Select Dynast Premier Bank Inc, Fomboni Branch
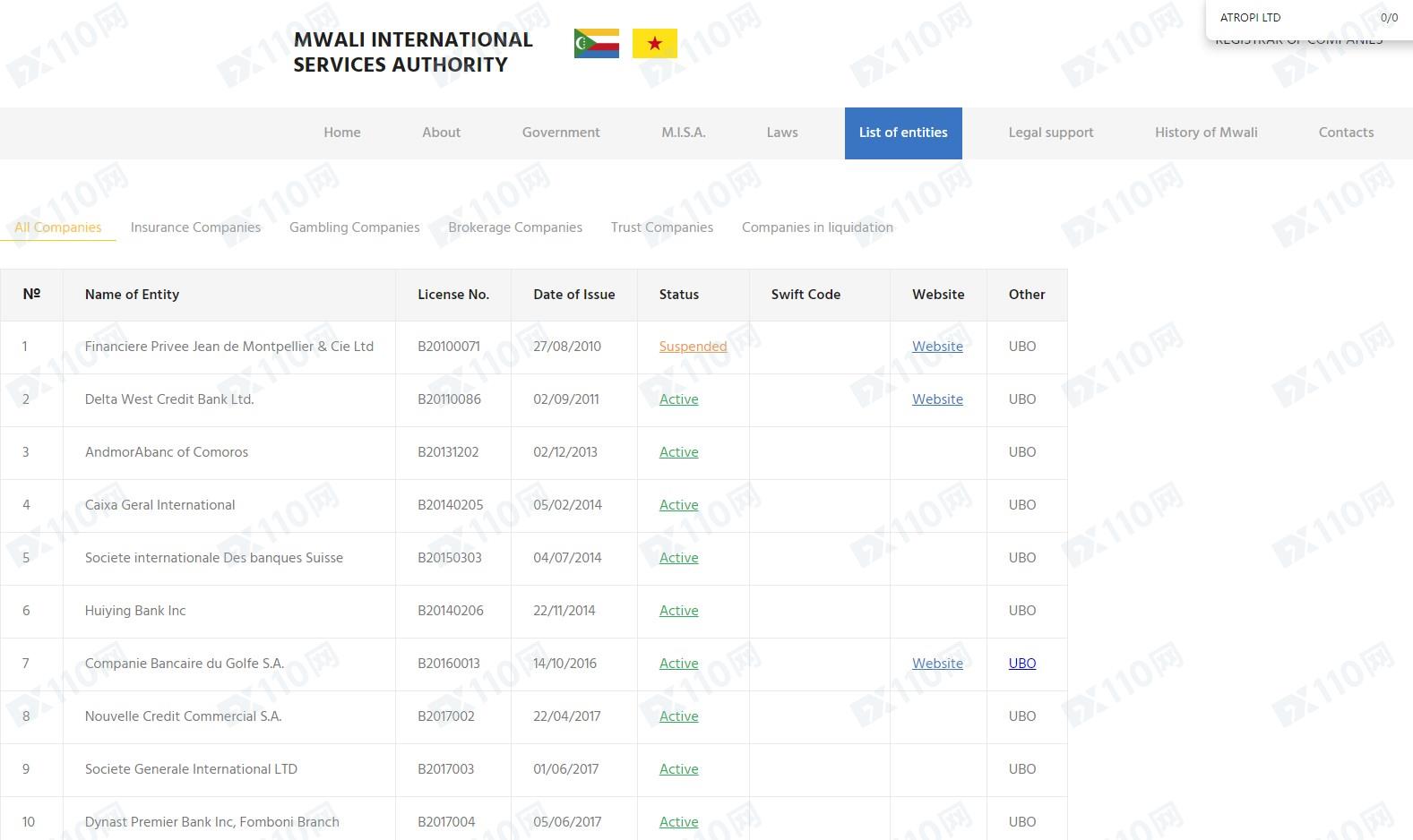This screenshot has height=840, width=1413. pos(212,822)
